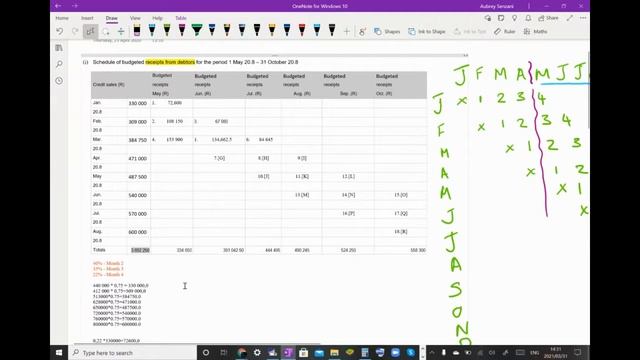Click the highlighted 'receipts from debtors' text
The height and width of the screenshot is (360, 640).
coord(170,62)
